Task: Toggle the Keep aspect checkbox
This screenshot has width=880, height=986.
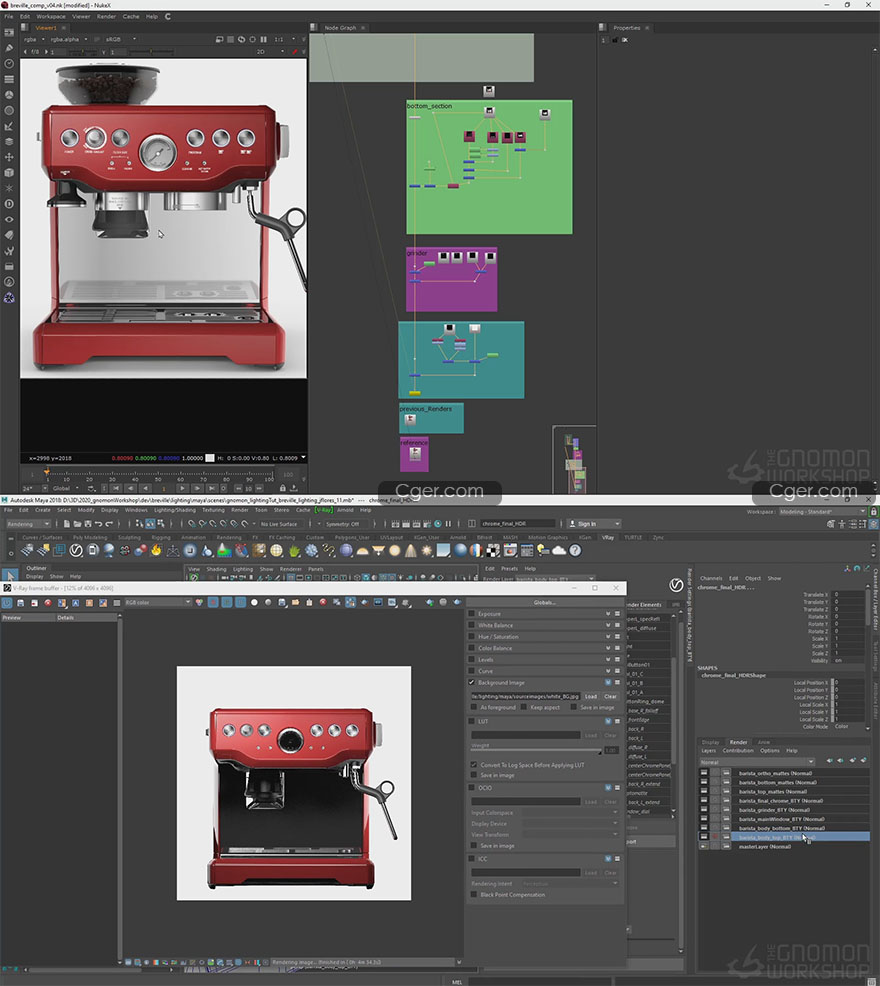Action: 524,707
